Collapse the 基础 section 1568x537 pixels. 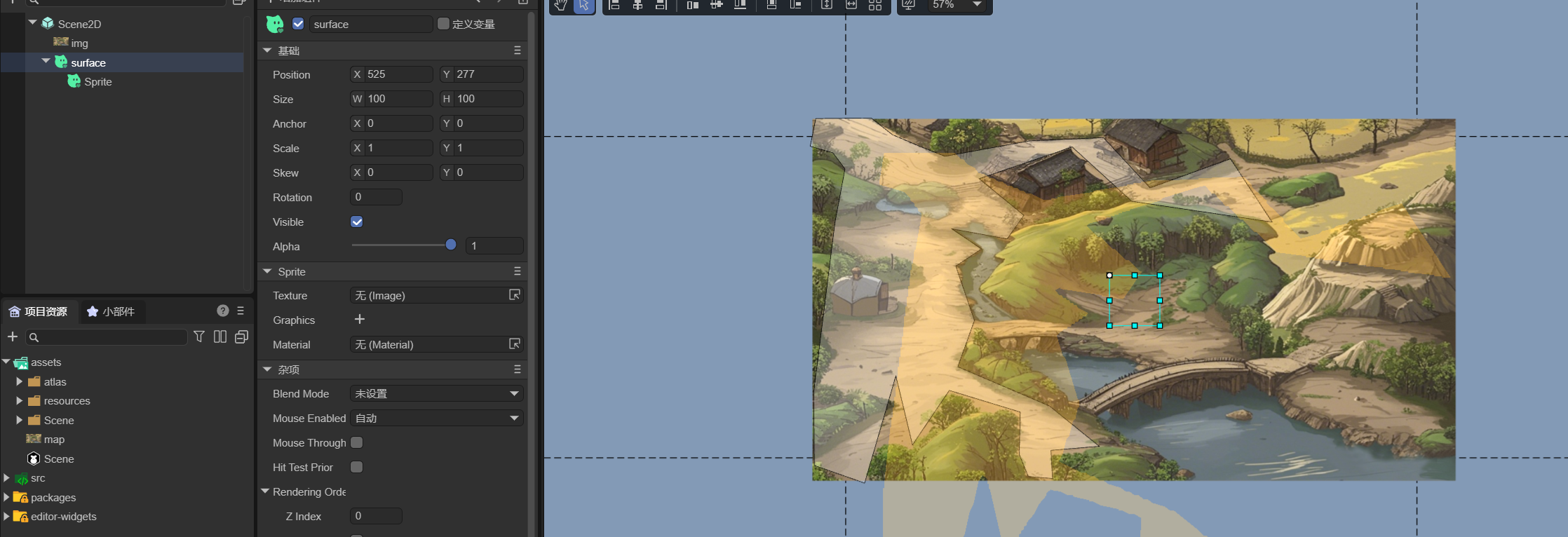(267, 50)
